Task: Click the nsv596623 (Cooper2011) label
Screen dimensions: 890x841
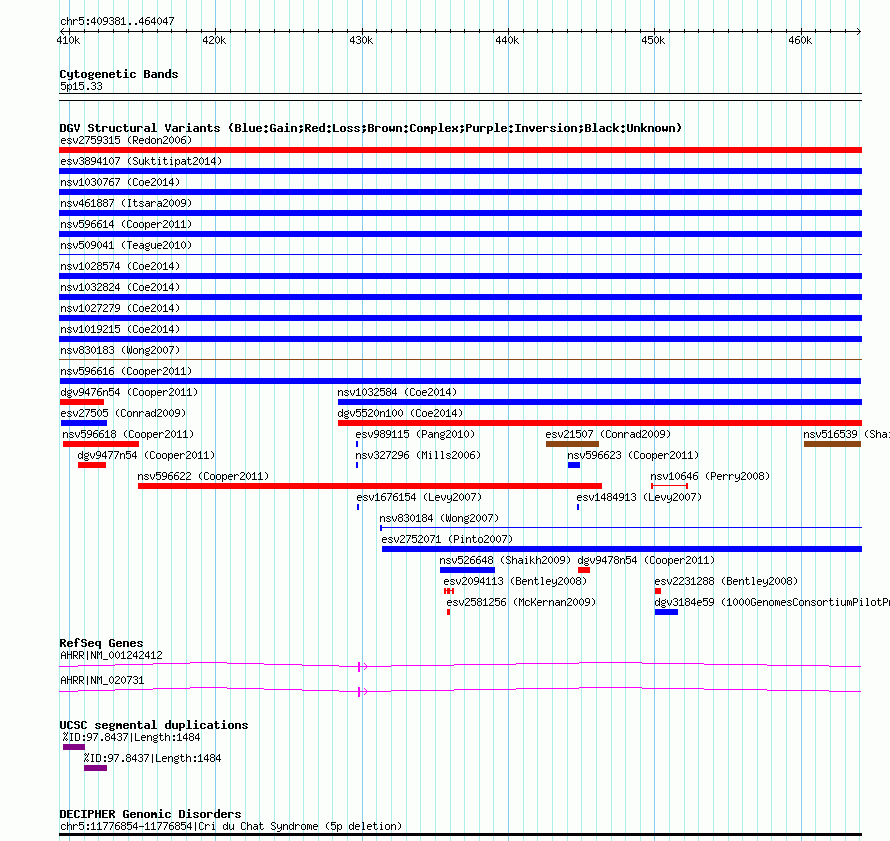Action: [x=633, y=455]
